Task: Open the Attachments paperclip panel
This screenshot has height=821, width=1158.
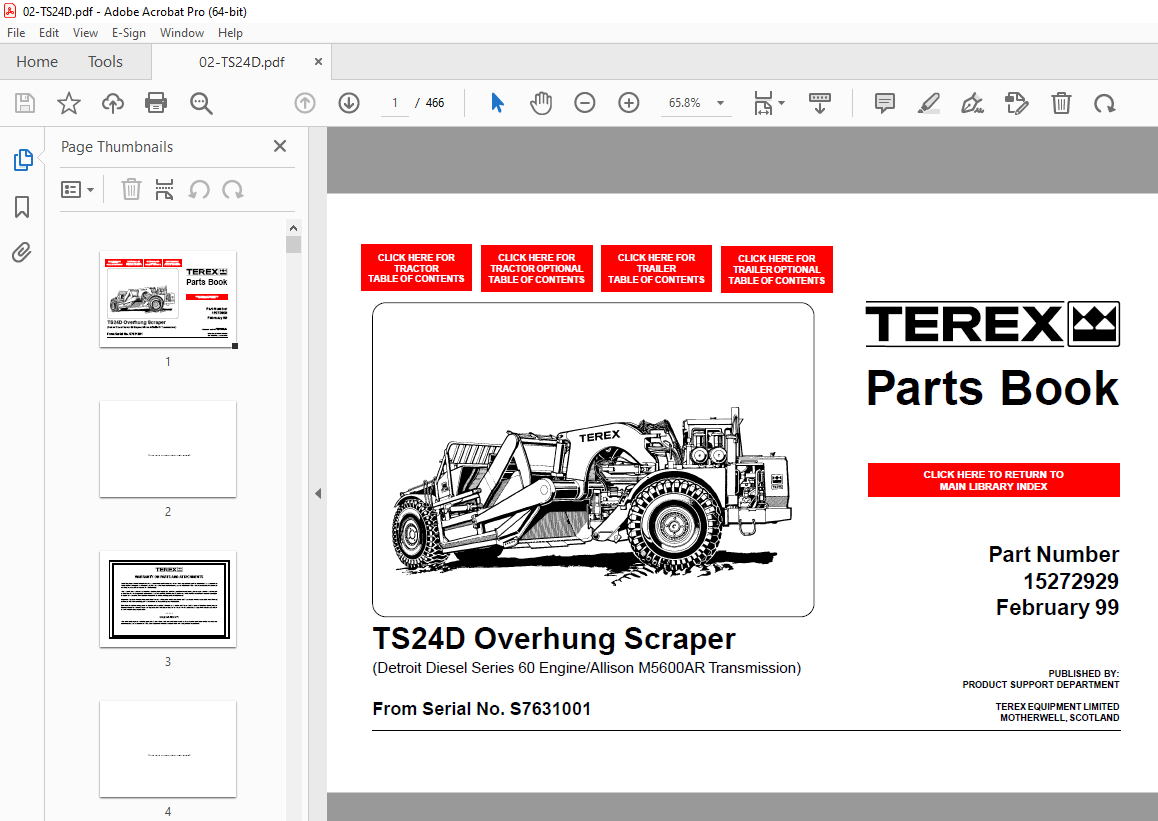Action: [x=21, y=253]
